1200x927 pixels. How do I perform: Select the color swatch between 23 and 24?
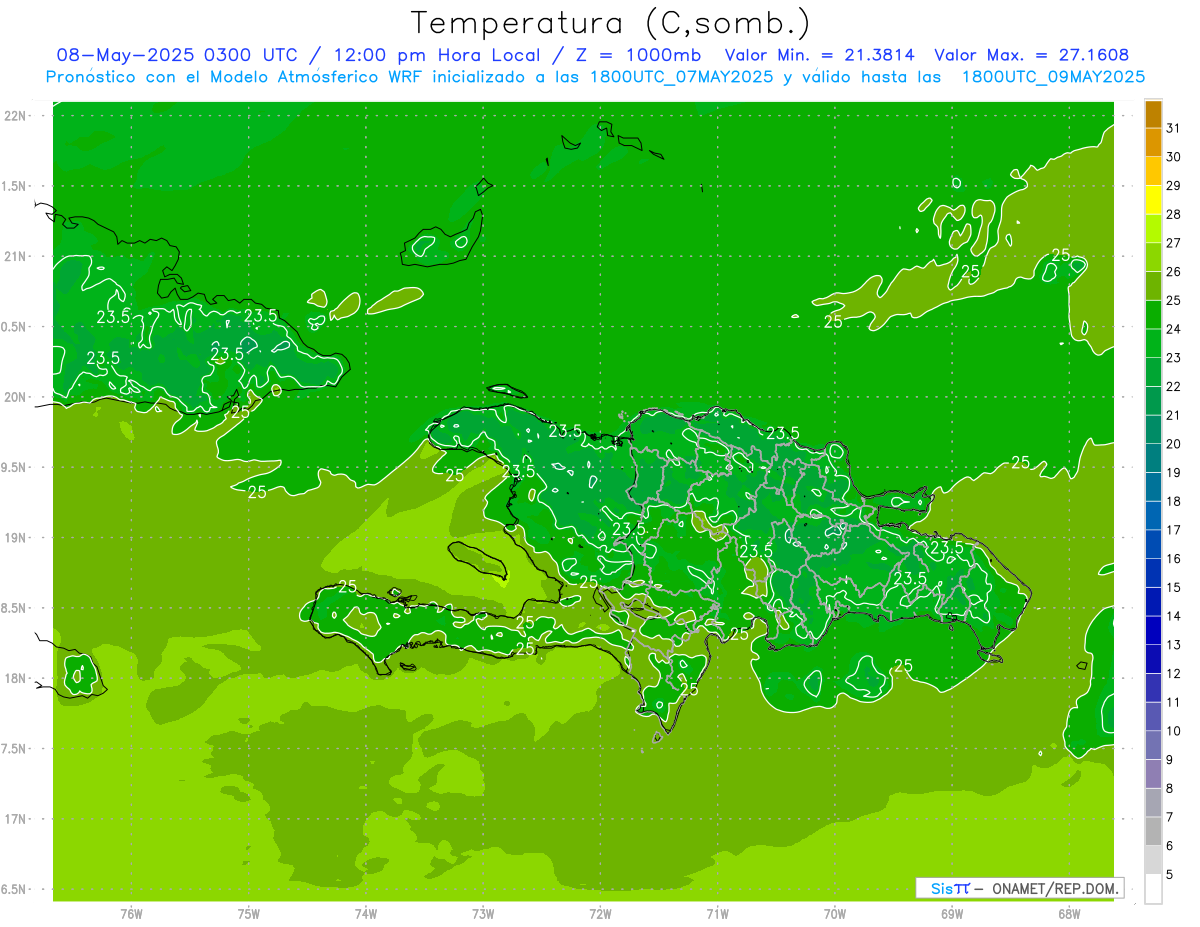tap(1153, 344)
